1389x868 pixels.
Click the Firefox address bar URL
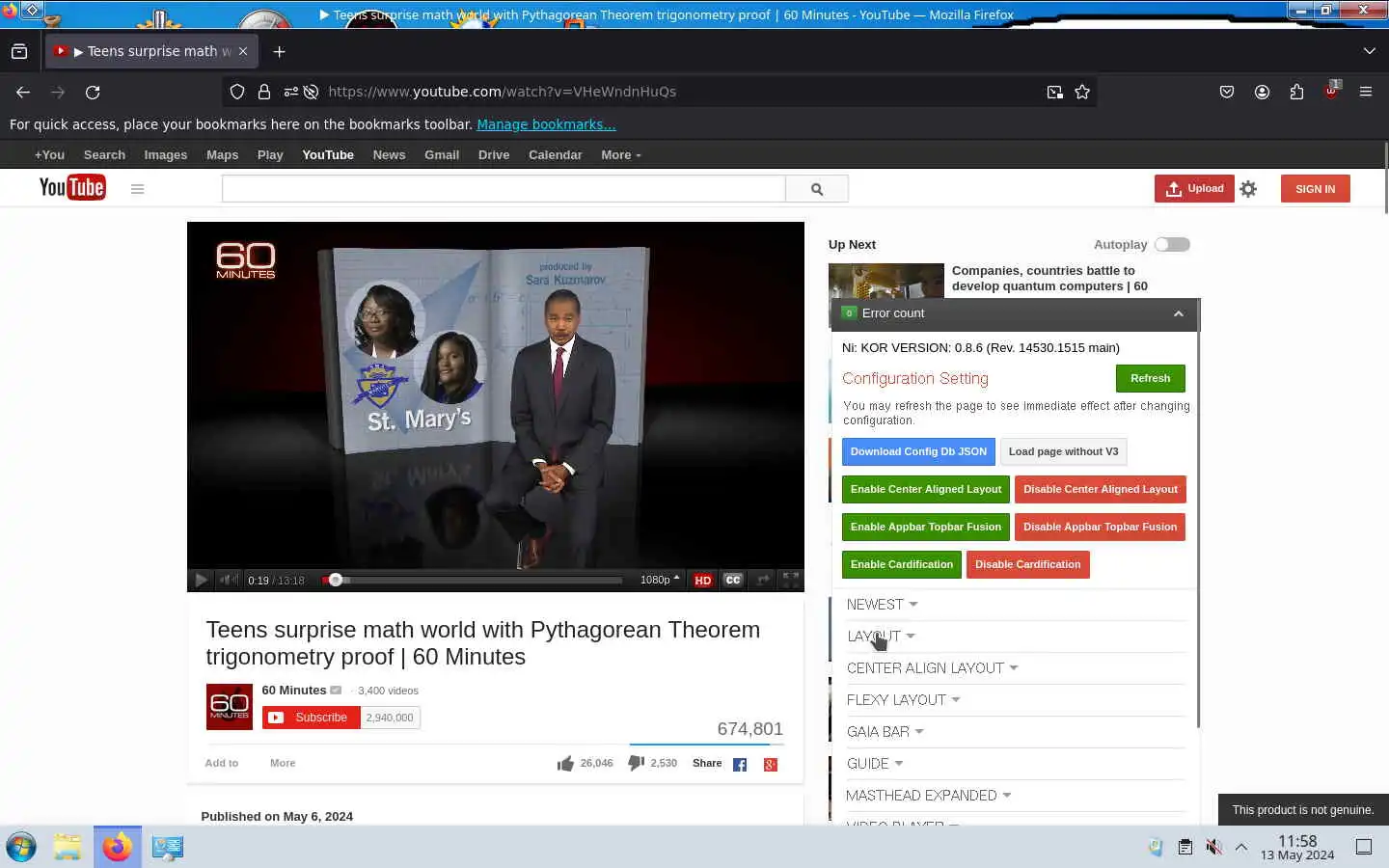click(x=502, y=92)
